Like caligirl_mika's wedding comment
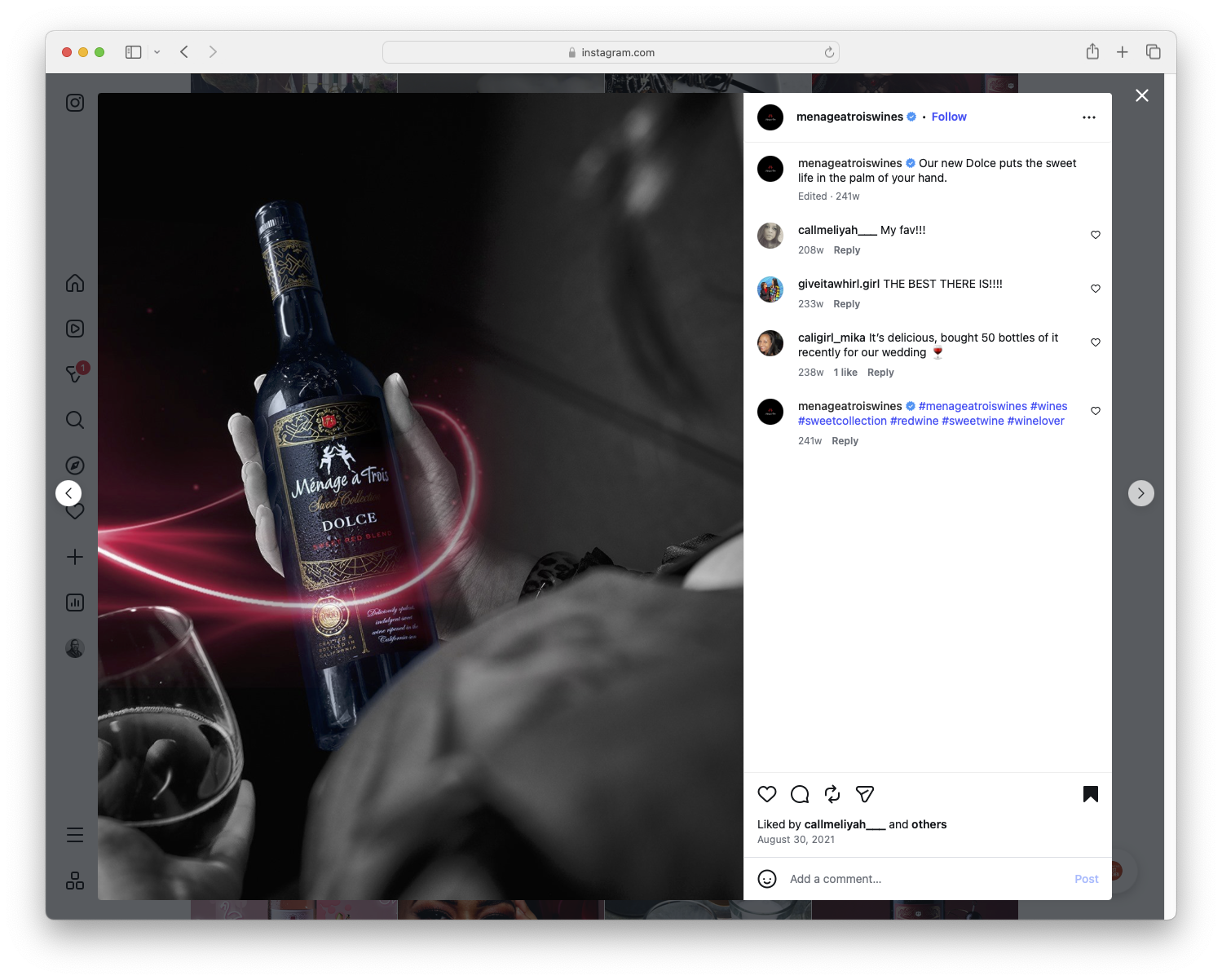The height and width of the screenshot is (980, 1222). pyautogui.click(x=1095, y=342)
